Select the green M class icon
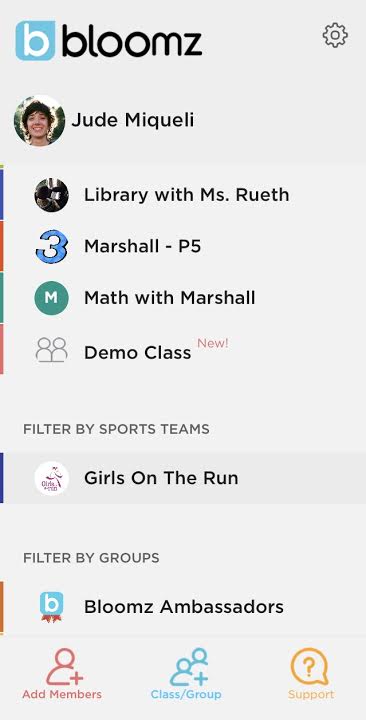 51,298
